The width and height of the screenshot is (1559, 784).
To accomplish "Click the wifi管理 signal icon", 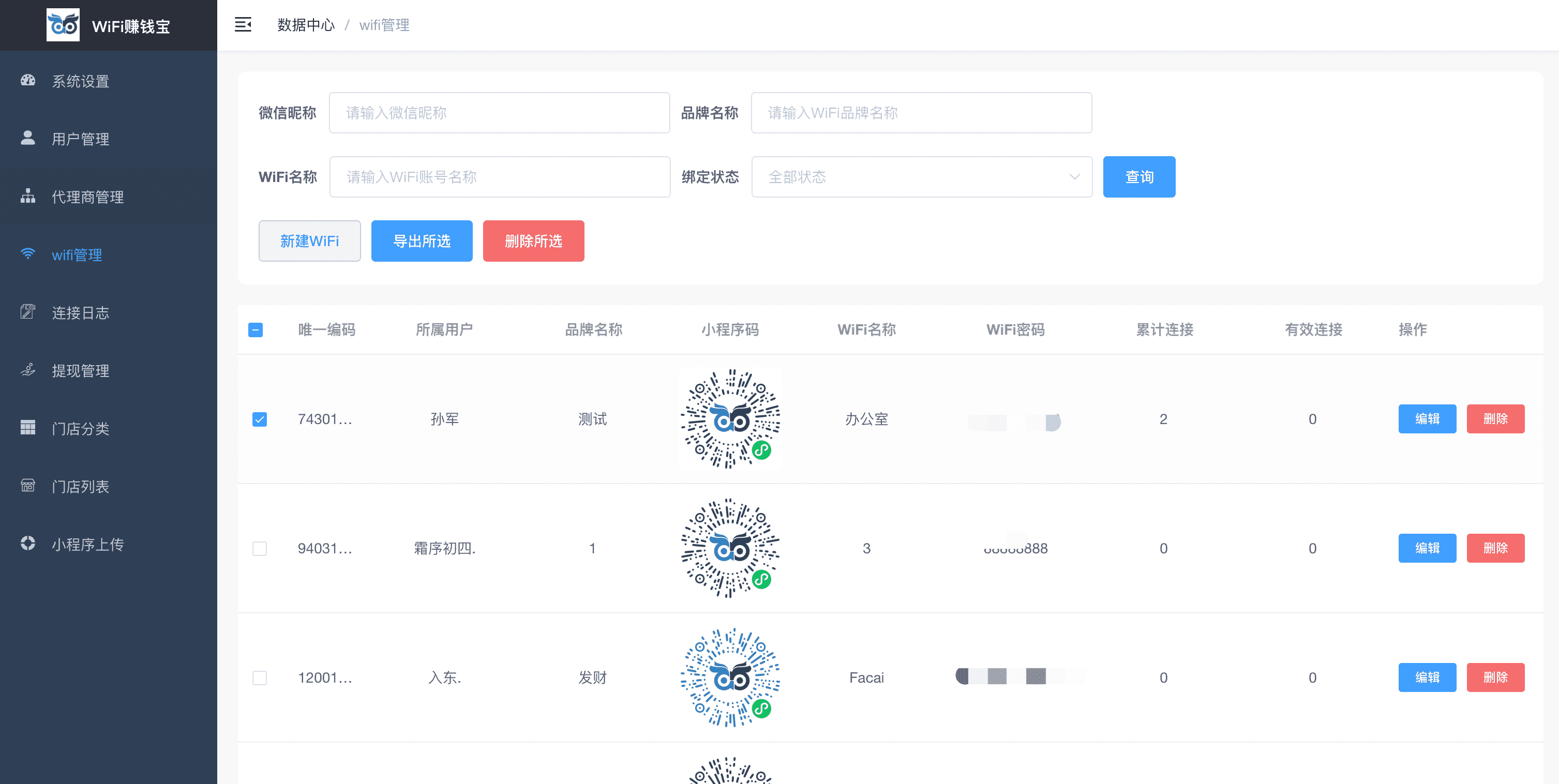I will [28, 253].
